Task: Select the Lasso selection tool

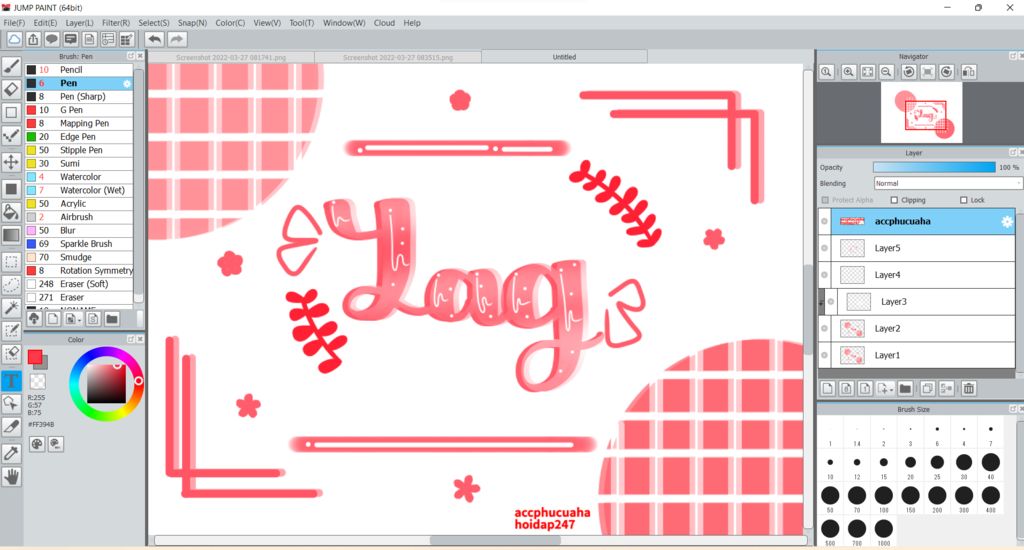Action: pos(11,285)
